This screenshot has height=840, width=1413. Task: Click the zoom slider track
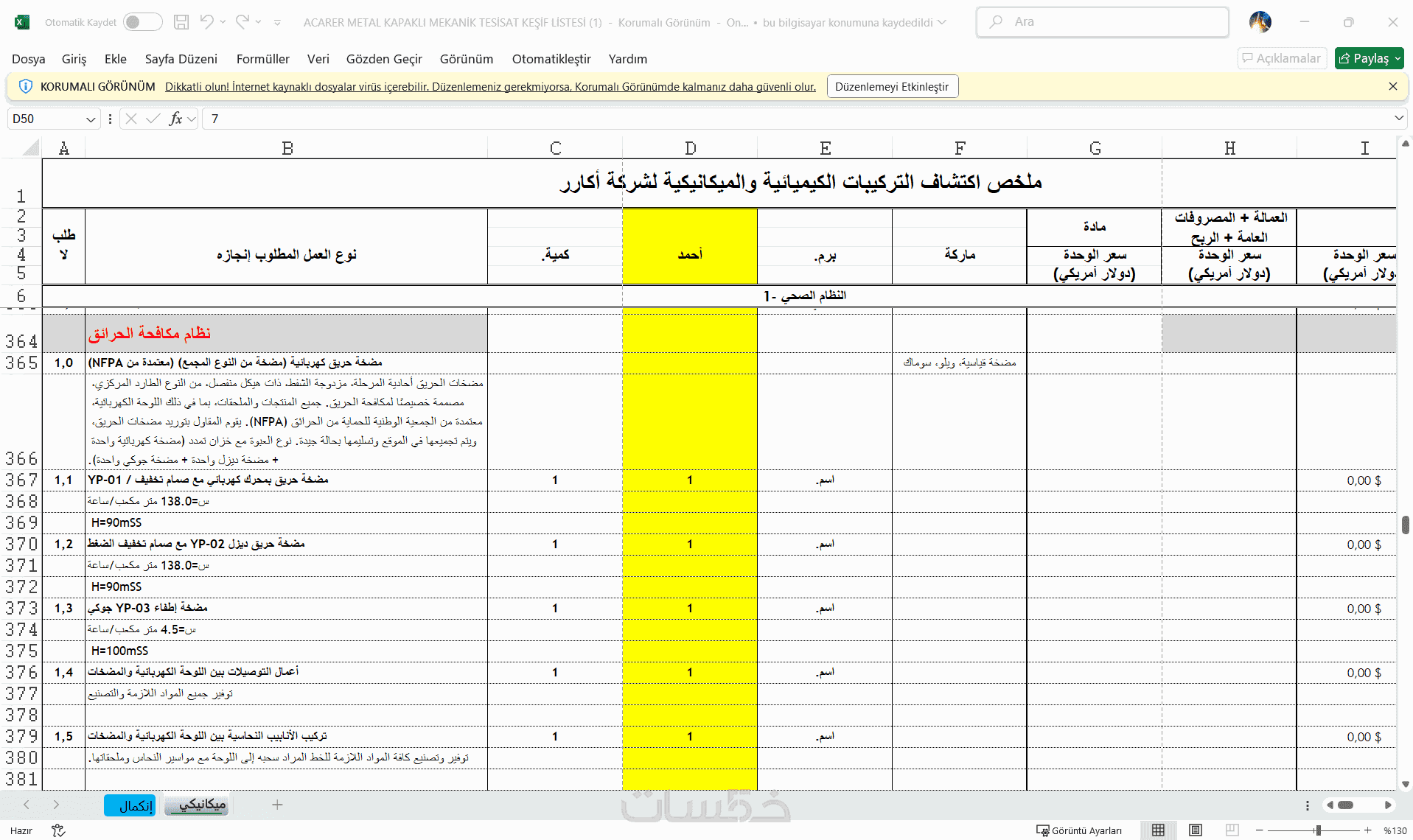click(x=1313, y=830)
